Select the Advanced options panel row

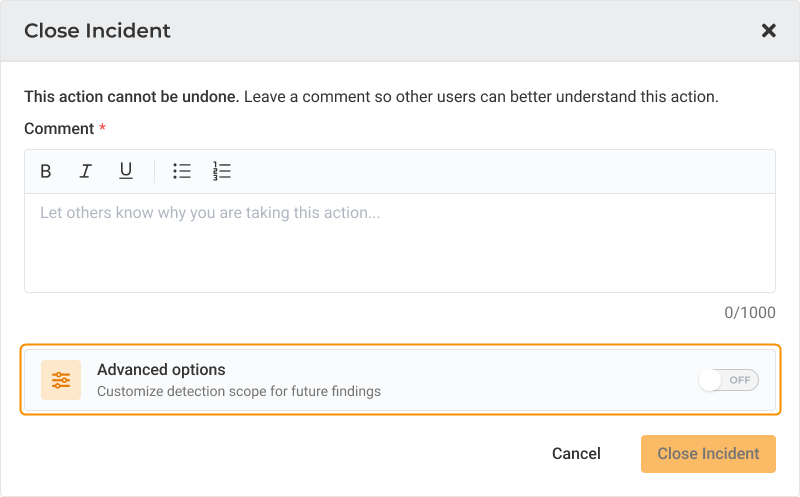[400, 380]
